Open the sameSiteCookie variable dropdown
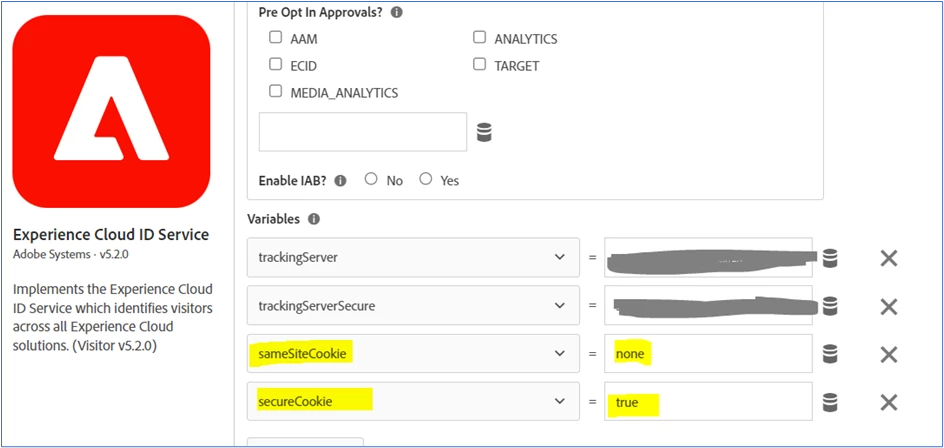944x448 pixels. tap(413, 353)
